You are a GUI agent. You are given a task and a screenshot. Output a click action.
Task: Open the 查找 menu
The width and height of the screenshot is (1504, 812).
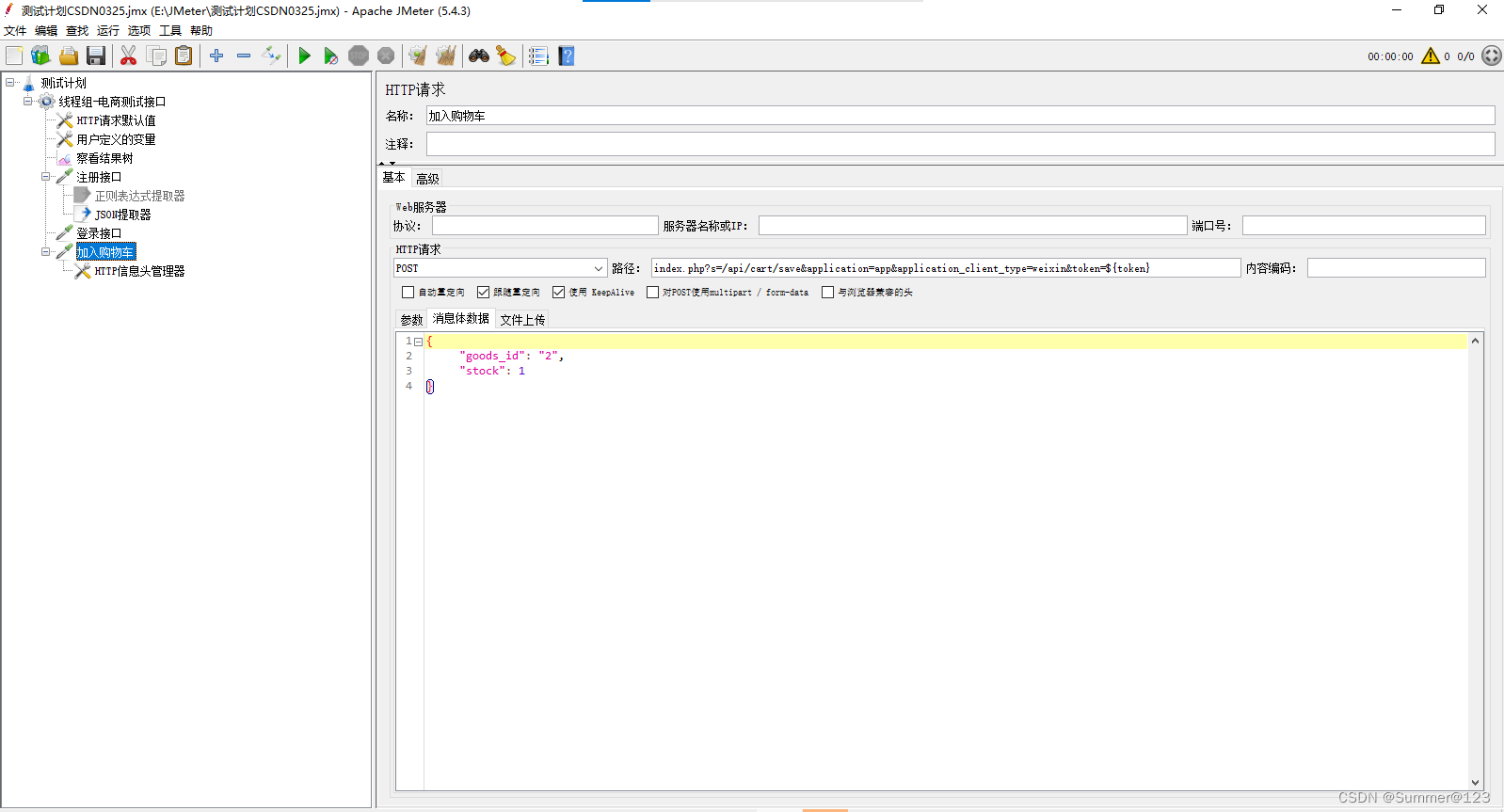[x=77, y=31]
